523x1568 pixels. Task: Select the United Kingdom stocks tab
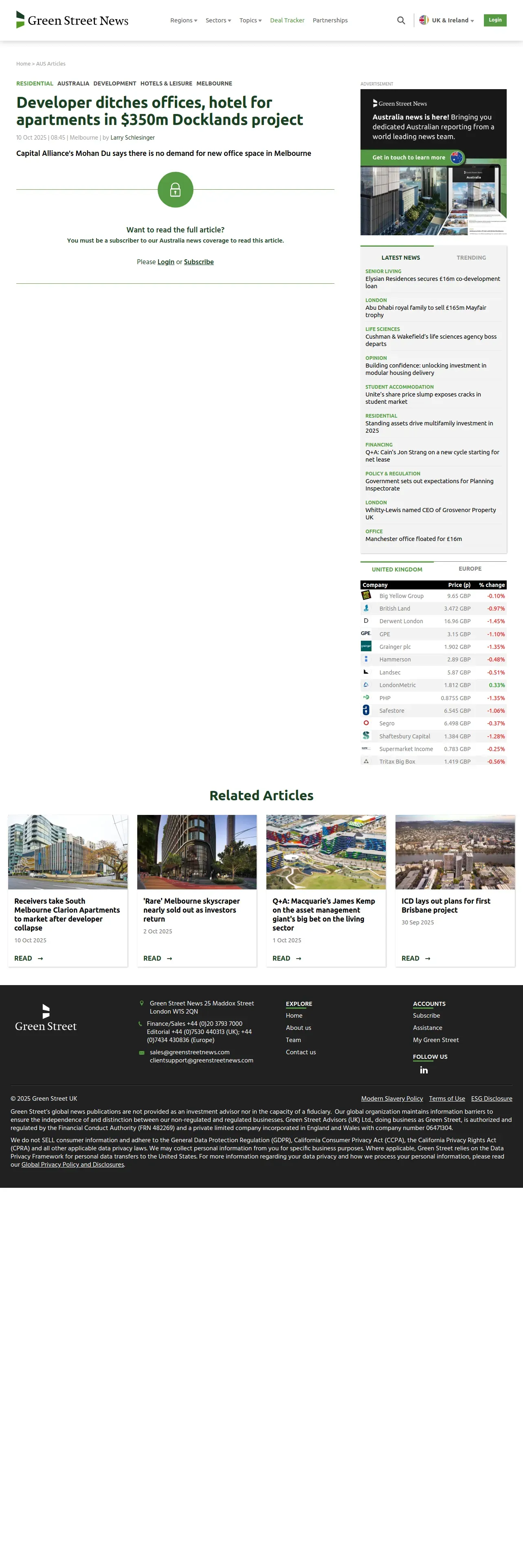397,569
